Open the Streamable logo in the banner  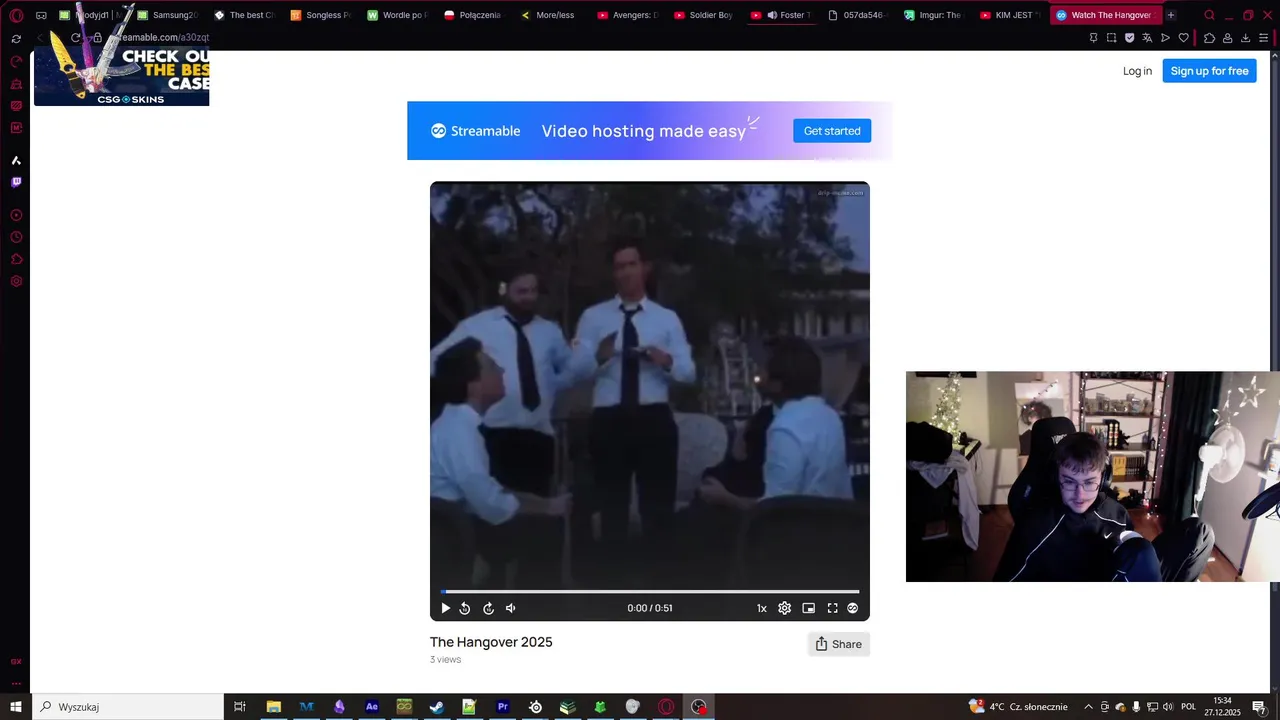pos(476,131)
